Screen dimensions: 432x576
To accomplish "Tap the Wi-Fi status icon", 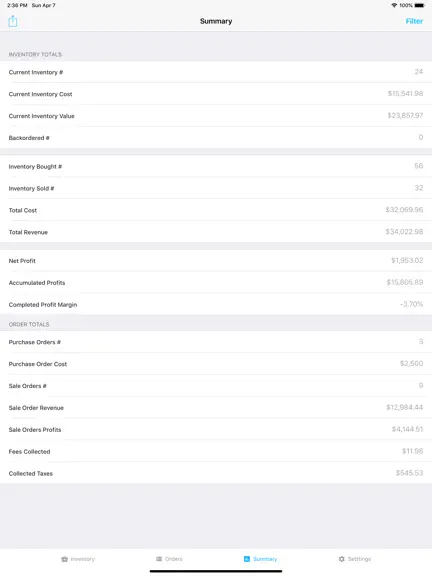I will (x=394, y=5).
